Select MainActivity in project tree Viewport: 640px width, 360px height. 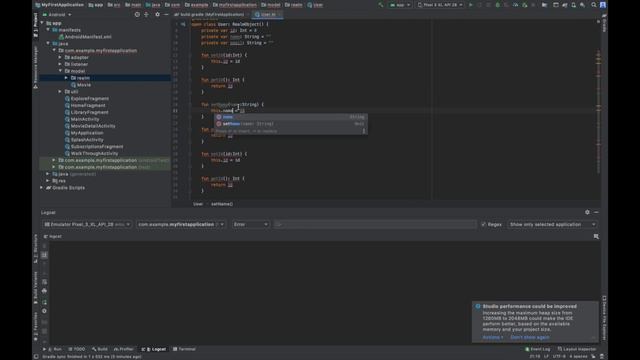click(x=82, y=119)
